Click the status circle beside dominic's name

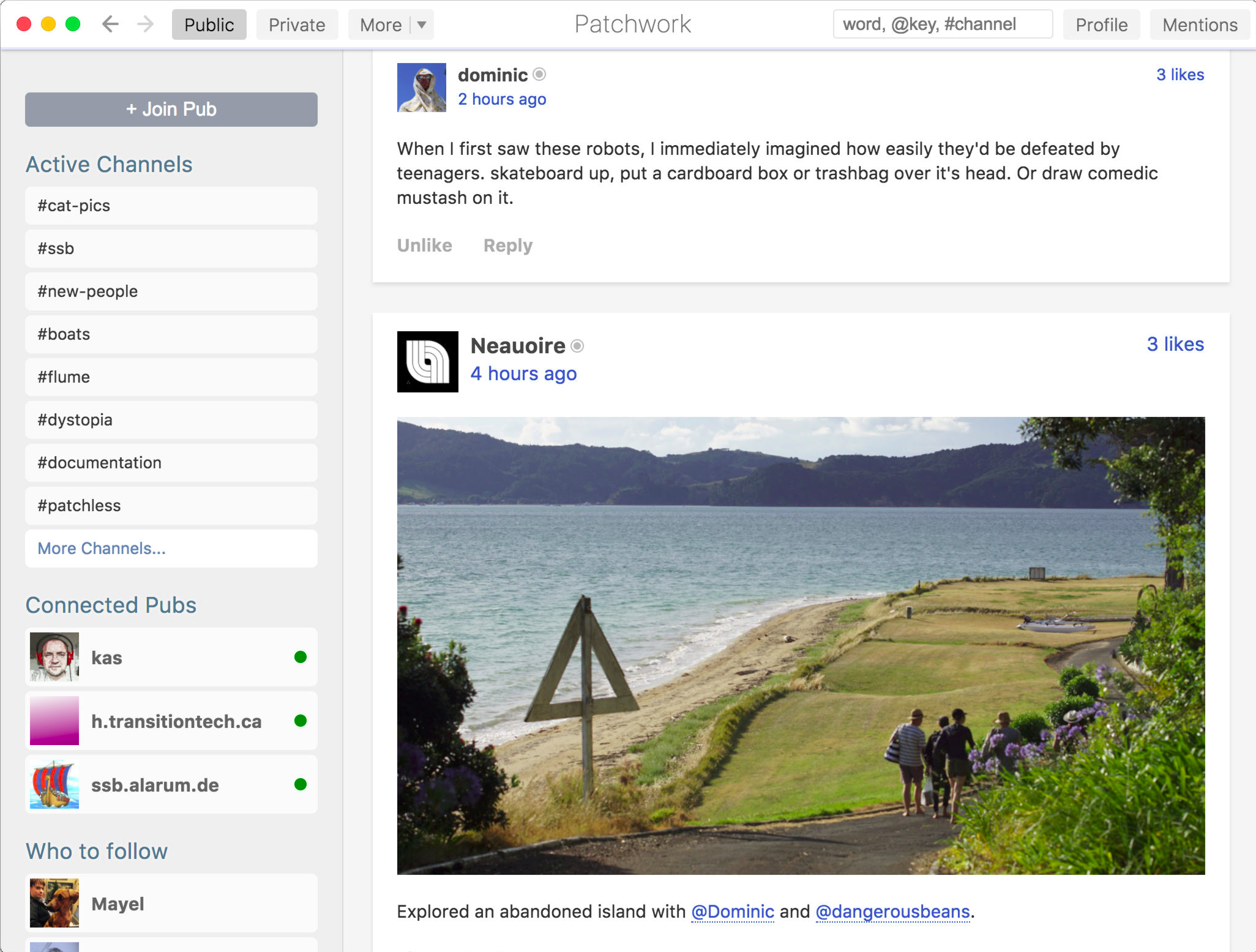[x=539, y=74]
